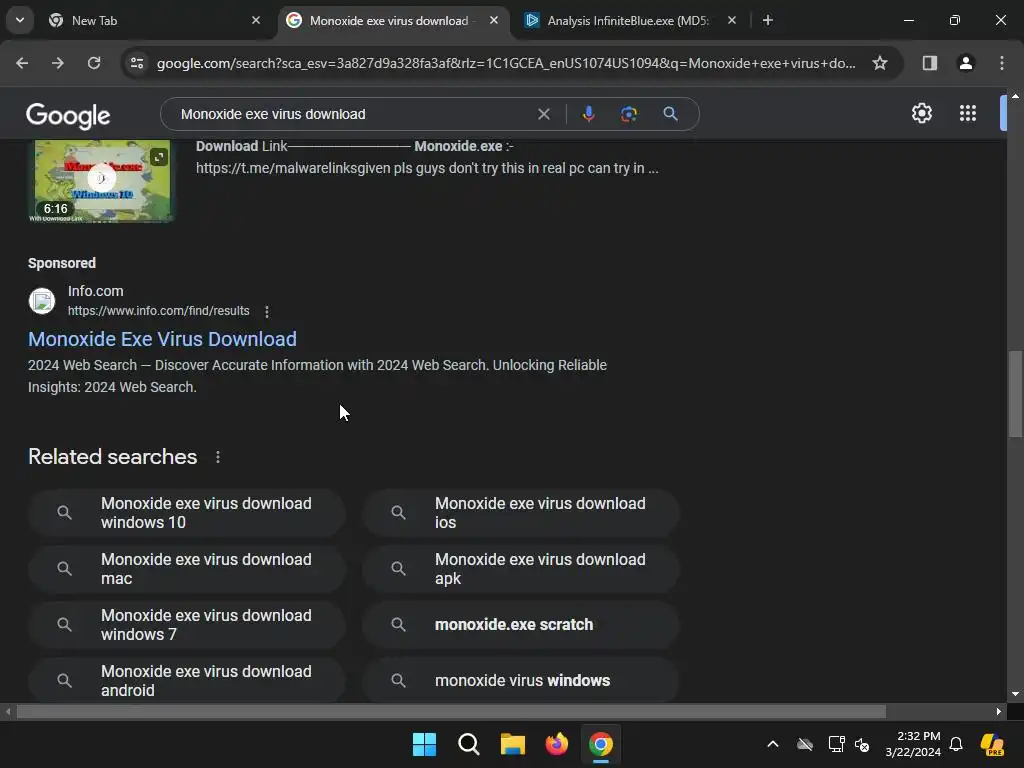Open info.com/find/results URL

tap(159, 311)
